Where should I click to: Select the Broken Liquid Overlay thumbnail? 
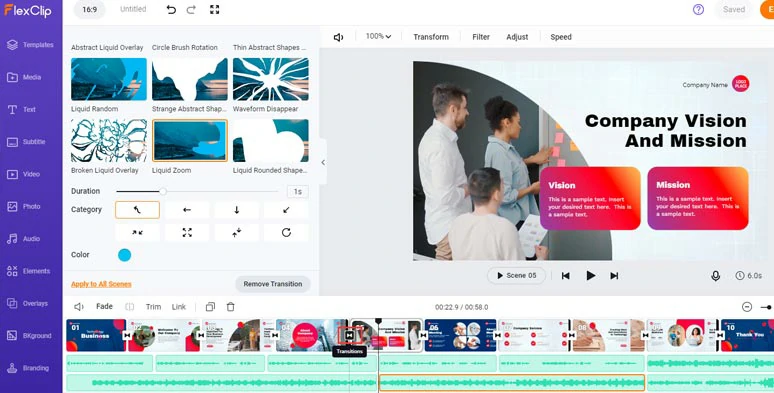109,141
